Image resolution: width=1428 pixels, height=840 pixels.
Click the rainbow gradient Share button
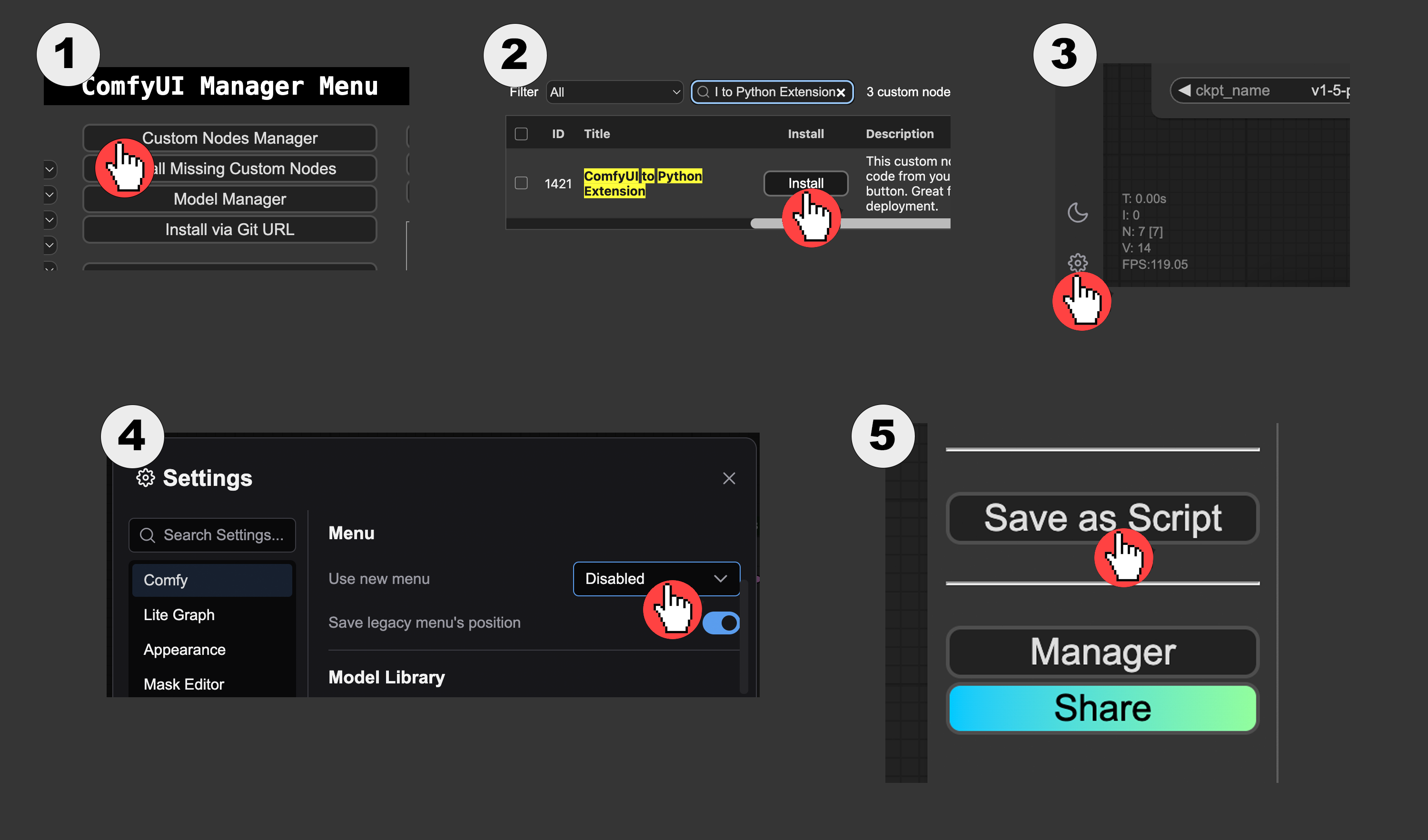[1102, 708]
